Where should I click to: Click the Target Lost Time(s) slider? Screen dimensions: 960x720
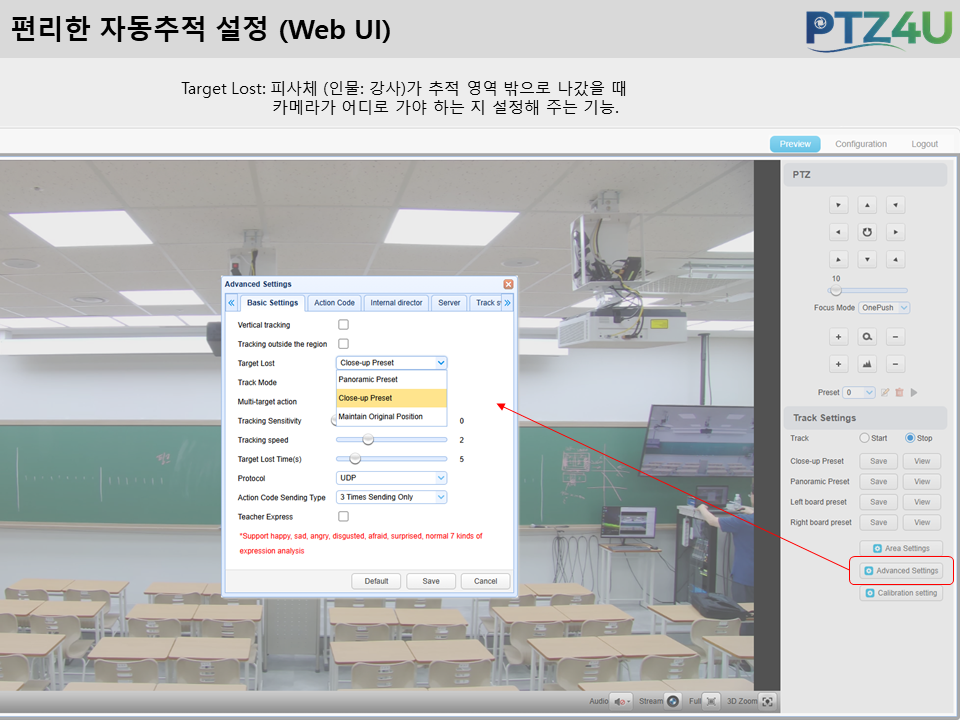pyautogui.click(x=391, y=459)
